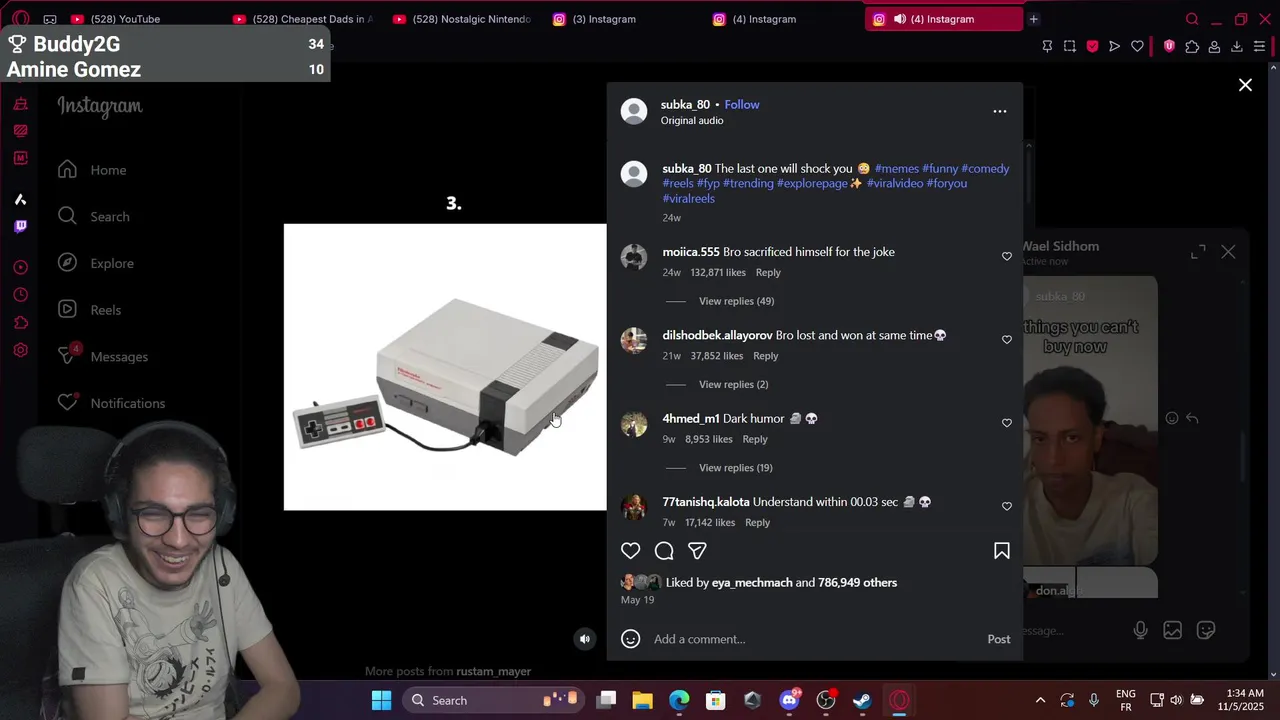
Task: Open the browser extensions puzzle icon
Action: [1192, 46]
